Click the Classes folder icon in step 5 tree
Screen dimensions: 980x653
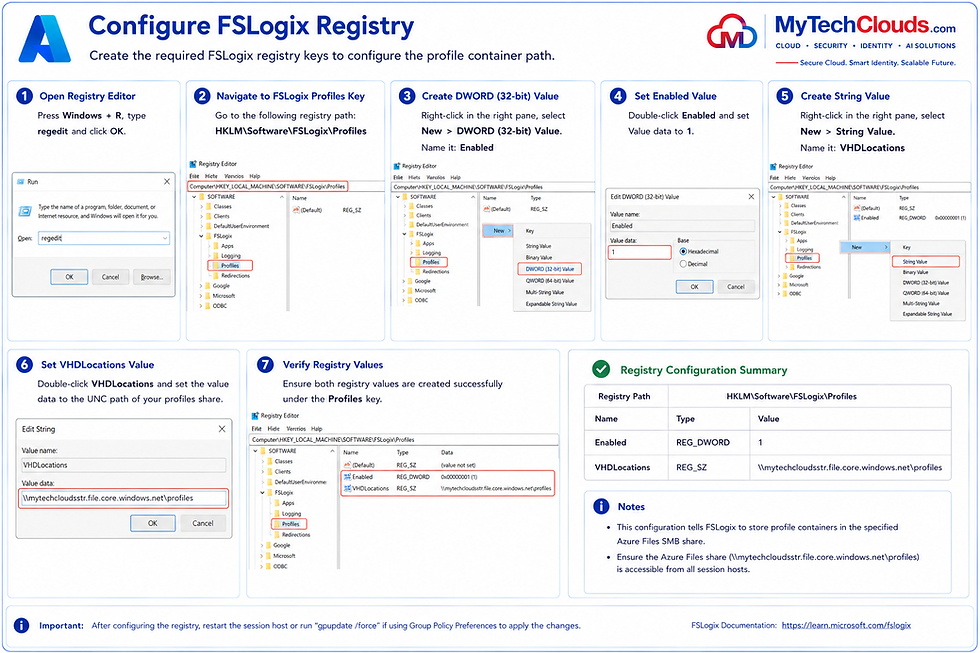[x=787, y=205]
